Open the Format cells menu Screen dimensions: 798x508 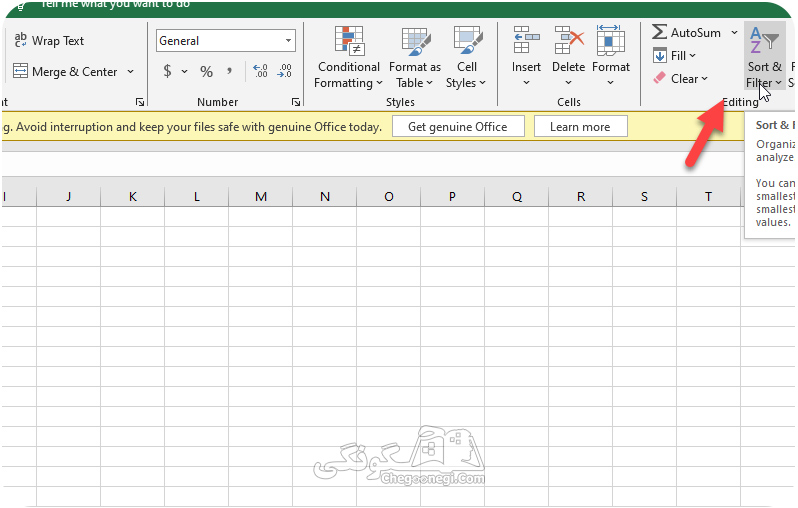tap(611, 57)
